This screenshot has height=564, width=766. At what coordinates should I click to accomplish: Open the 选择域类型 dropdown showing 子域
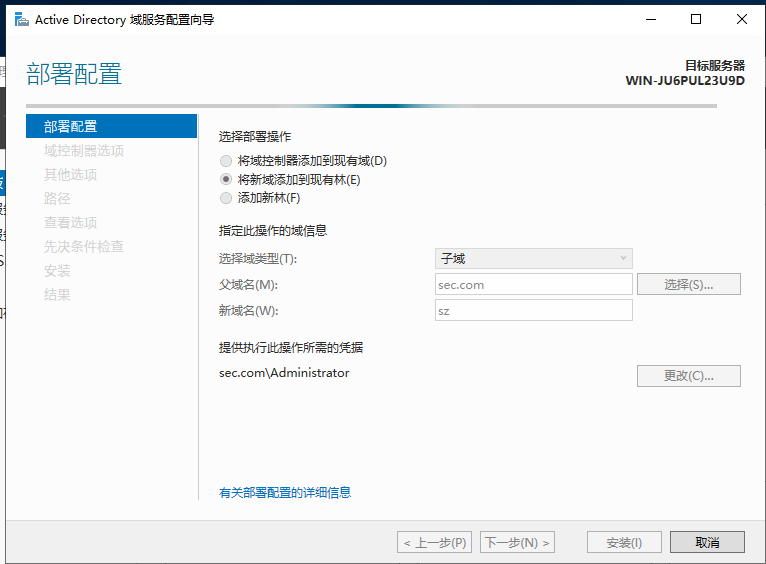click(534, 259)
